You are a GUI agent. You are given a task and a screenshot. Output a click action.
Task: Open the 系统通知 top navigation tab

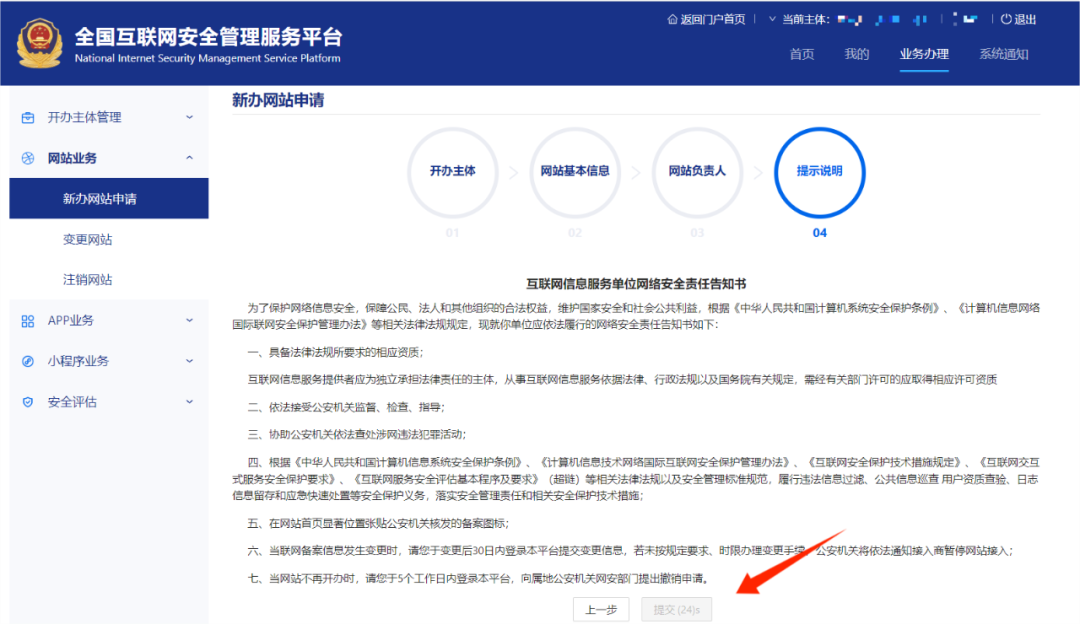tap(1003, 54)
